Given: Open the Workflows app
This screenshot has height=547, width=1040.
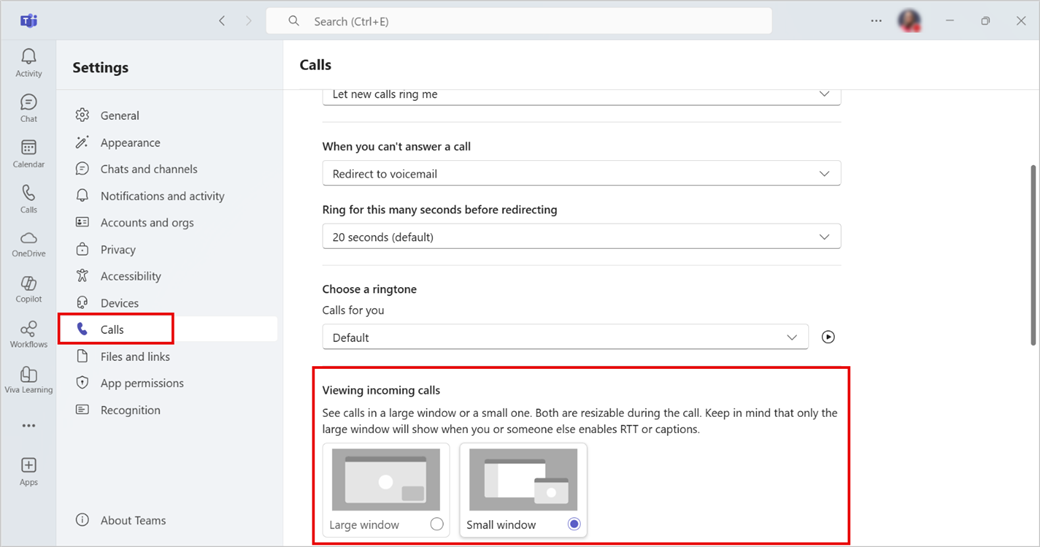Looking at the screenshot, I should click(29, 335).
